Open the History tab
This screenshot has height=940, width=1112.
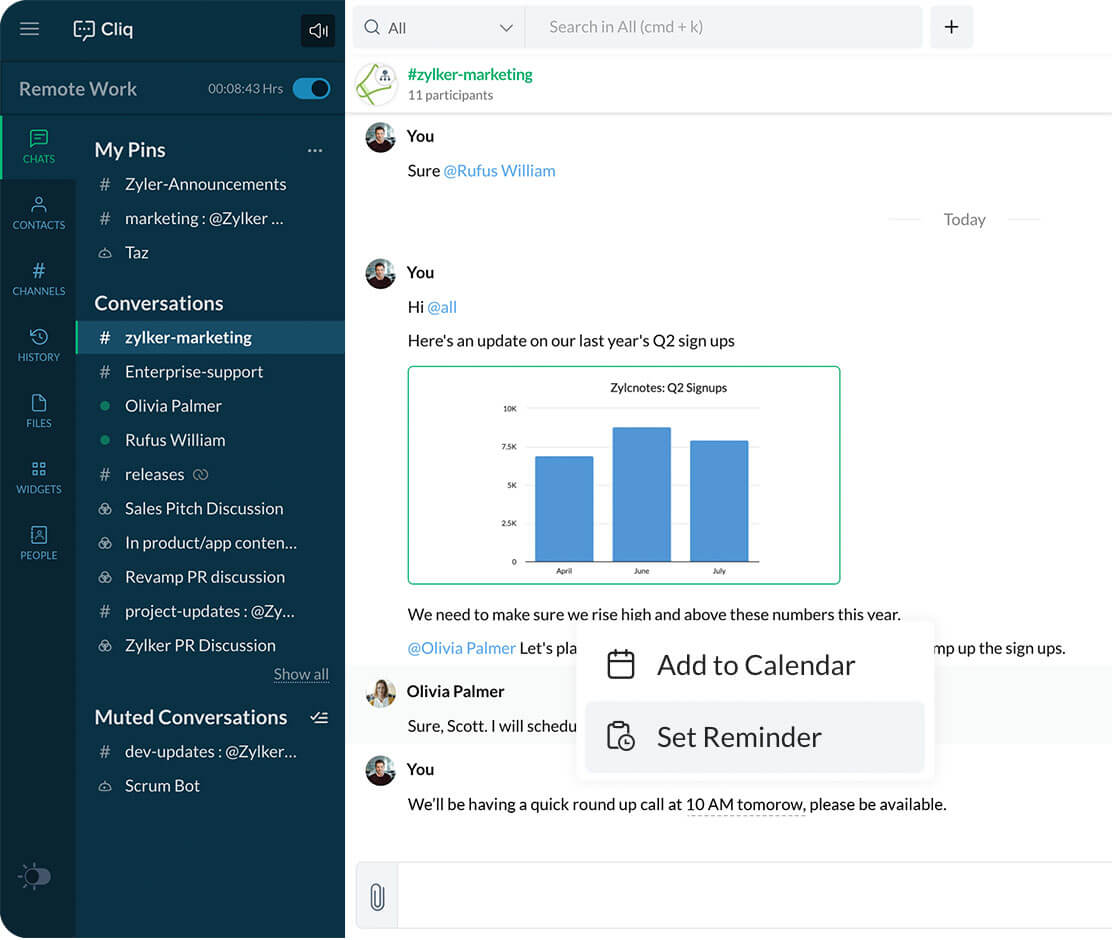[38, 345]
